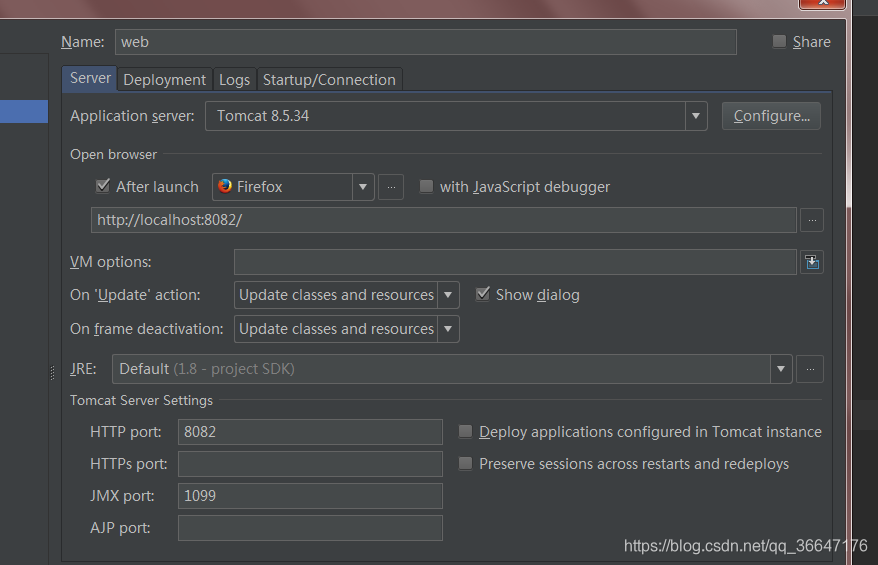Click the left panel splitter grip handle

click(x=52, y=372)
